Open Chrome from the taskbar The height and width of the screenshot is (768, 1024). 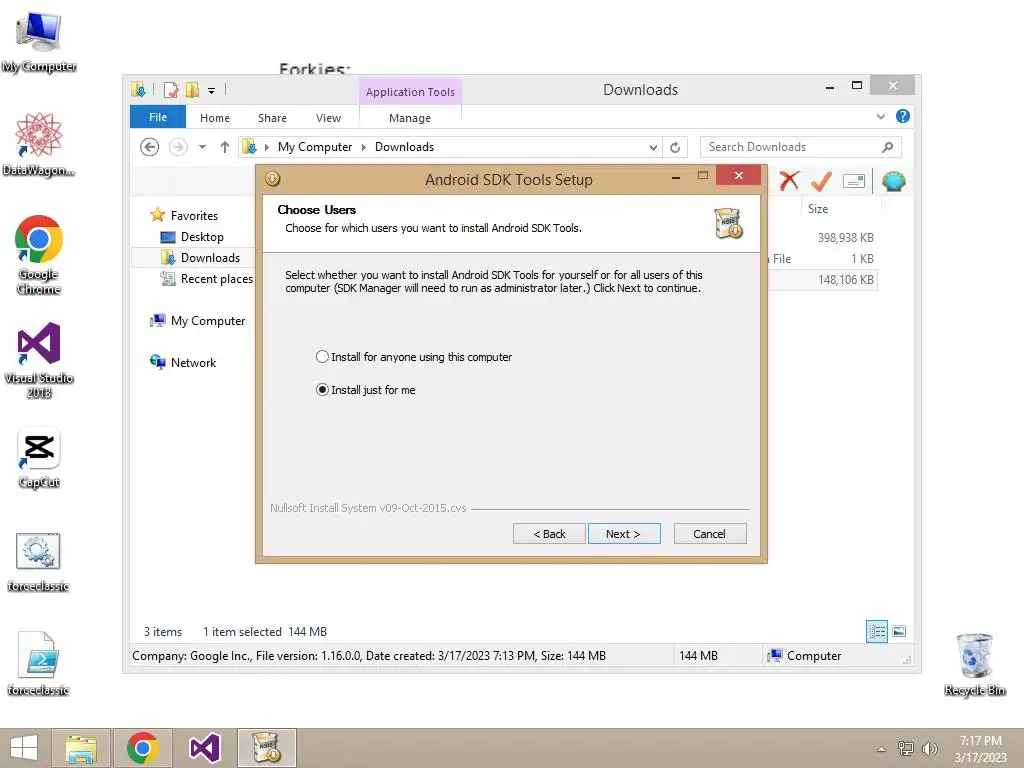tap(143, 748)
